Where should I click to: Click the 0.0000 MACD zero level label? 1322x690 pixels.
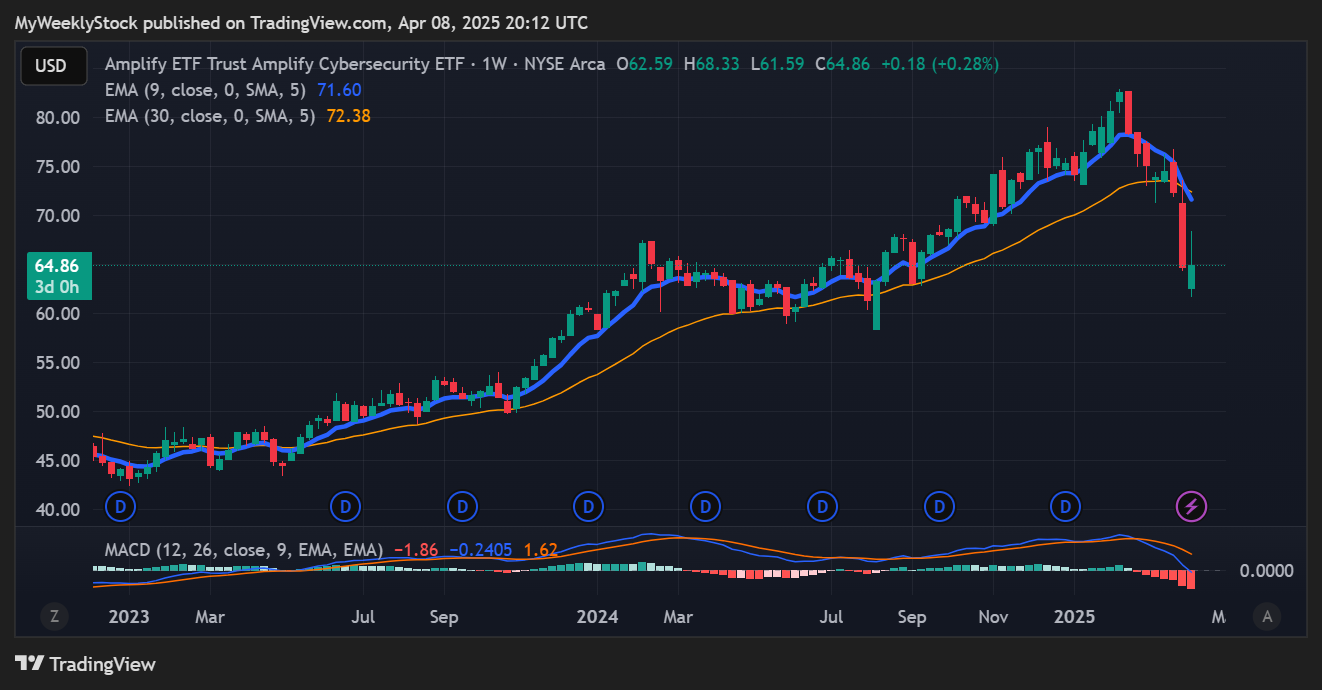[1266, 571]
